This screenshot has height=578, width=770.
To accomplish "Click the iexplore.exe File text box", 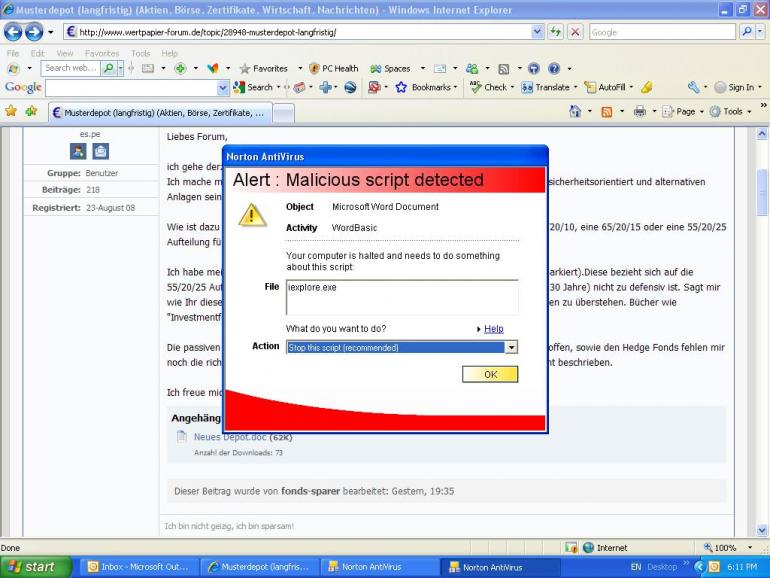I will pos(402,297).
